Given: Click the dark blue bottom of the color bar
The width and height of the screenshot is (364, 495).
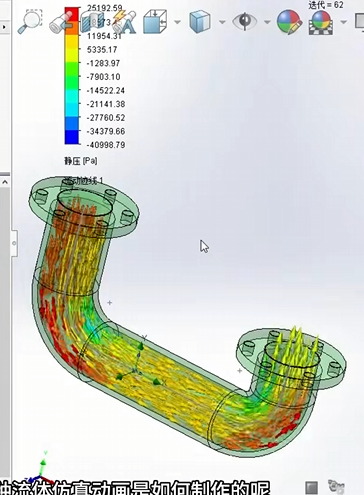Looking at the screenshot, I should click(x=72, y=137).
